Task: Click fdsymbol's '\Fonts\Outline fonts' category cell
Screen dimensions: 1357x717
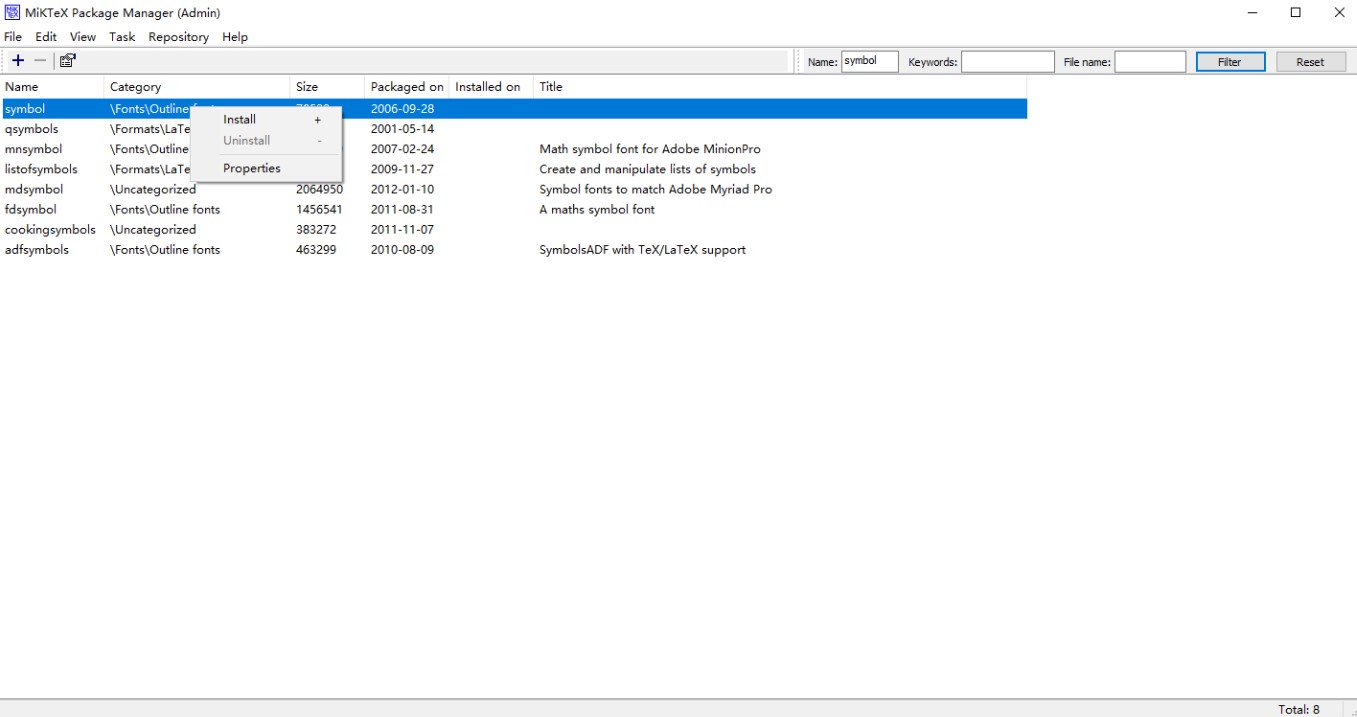Action: [x=165, y=209]
